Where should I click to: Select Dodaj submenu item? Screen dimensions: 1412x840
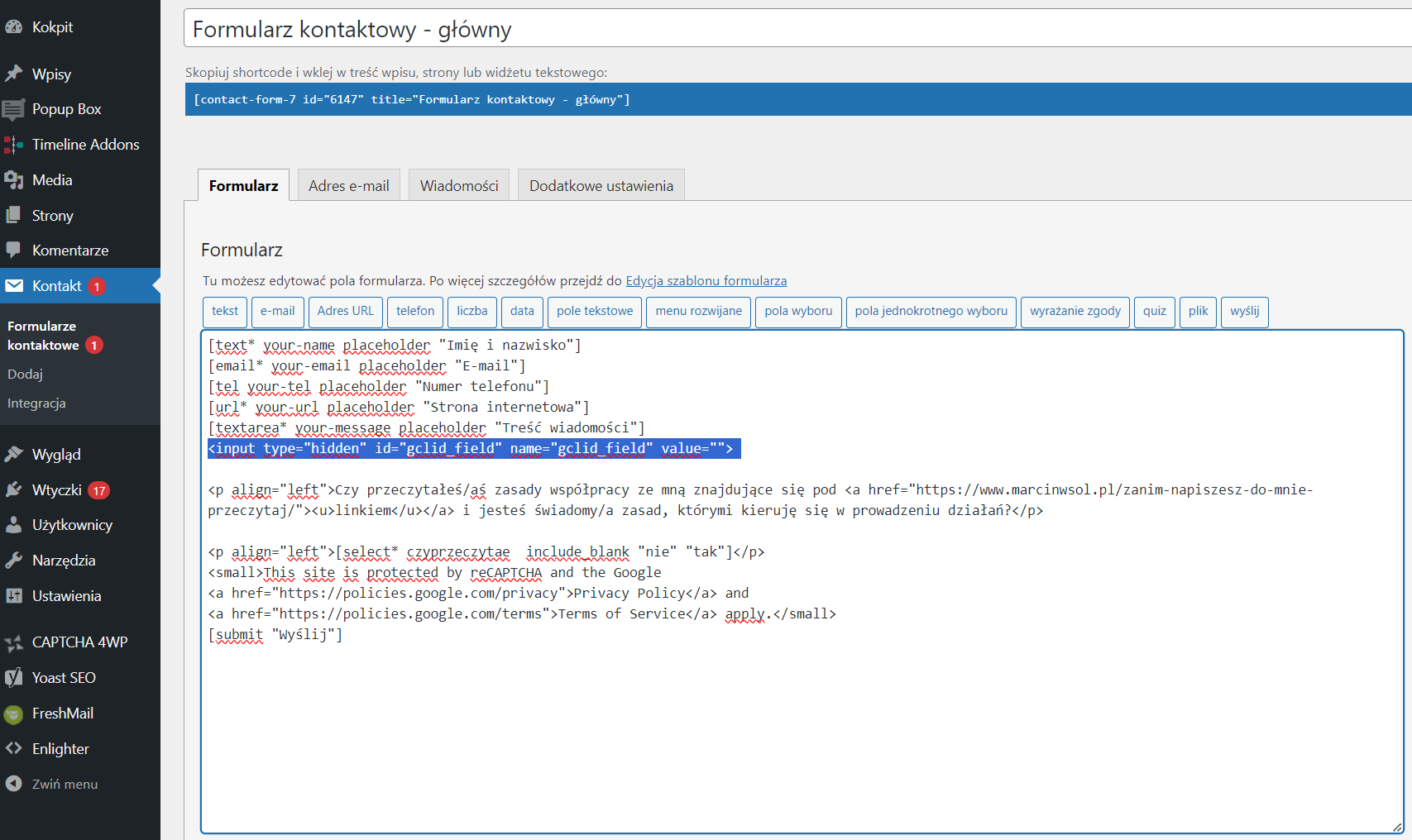point(25,375)
